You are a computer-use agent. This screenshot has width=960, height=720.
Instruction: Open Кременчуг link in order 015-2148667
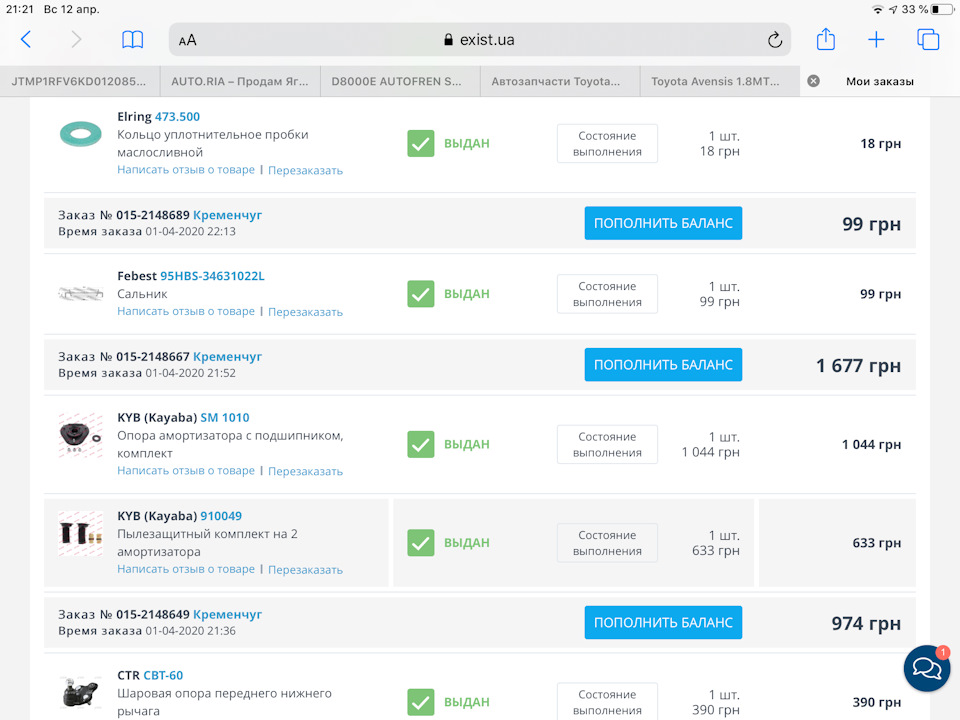tap(227, 356)
